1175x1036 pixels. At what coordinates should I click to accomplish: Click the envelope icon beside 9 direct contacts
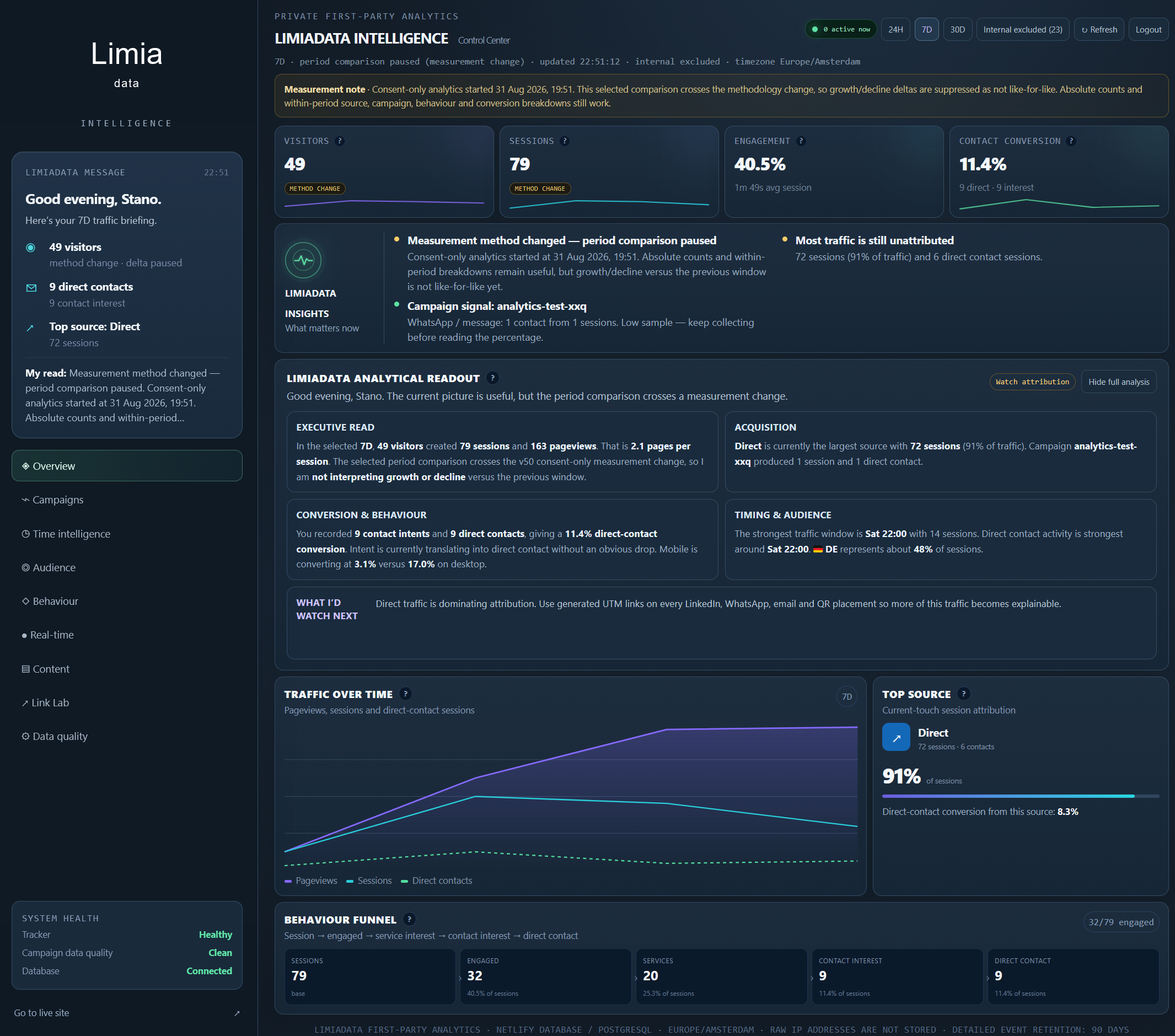point(31,287)
